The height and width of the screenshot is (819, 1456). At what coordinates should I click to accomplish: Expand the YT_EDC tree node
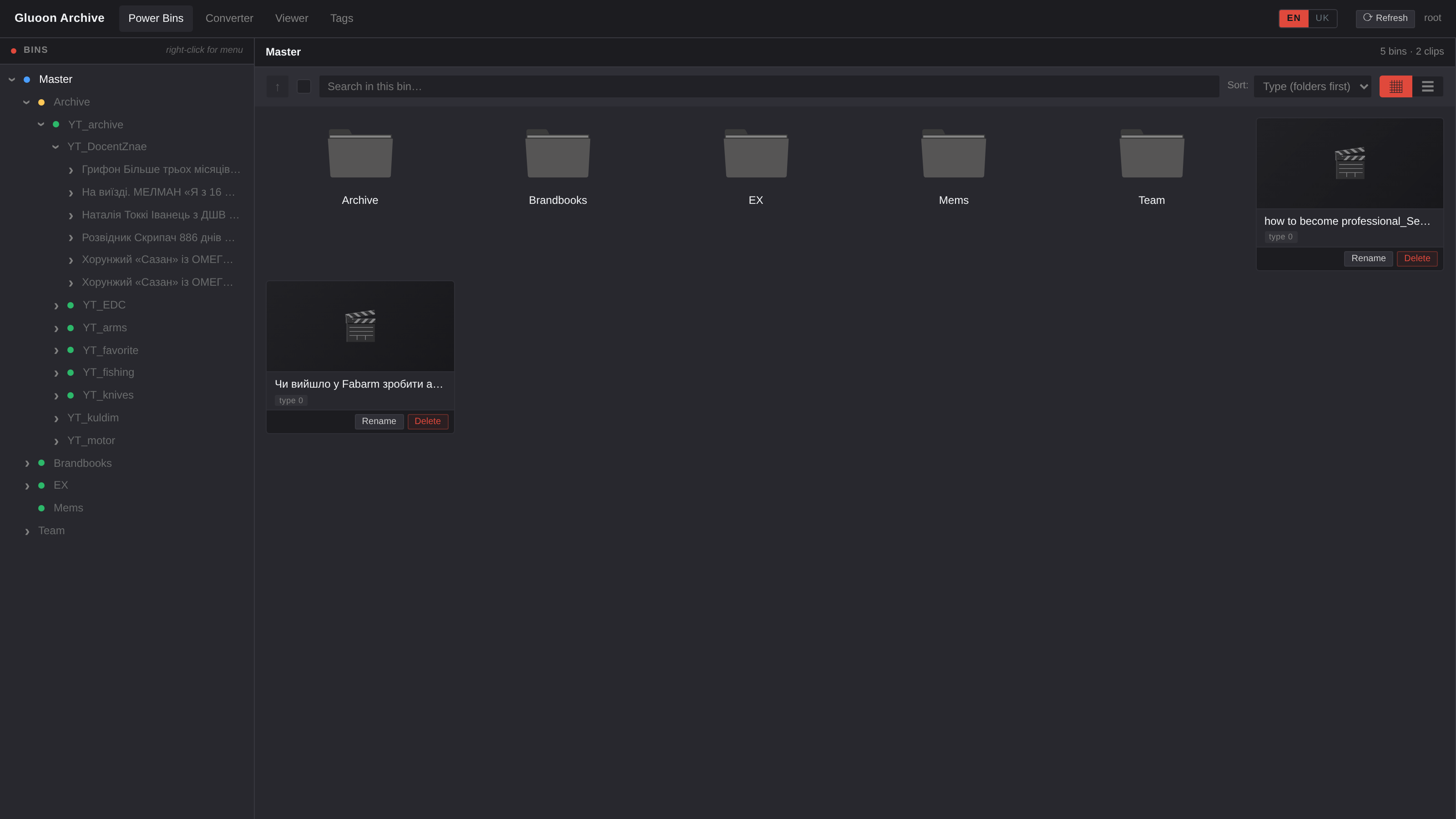click(56, 306)
